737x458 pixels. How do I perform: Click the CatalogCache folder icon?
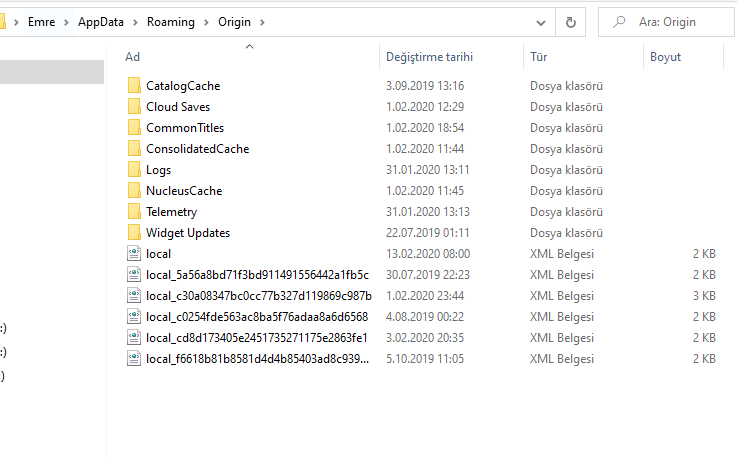pos(134,86)
